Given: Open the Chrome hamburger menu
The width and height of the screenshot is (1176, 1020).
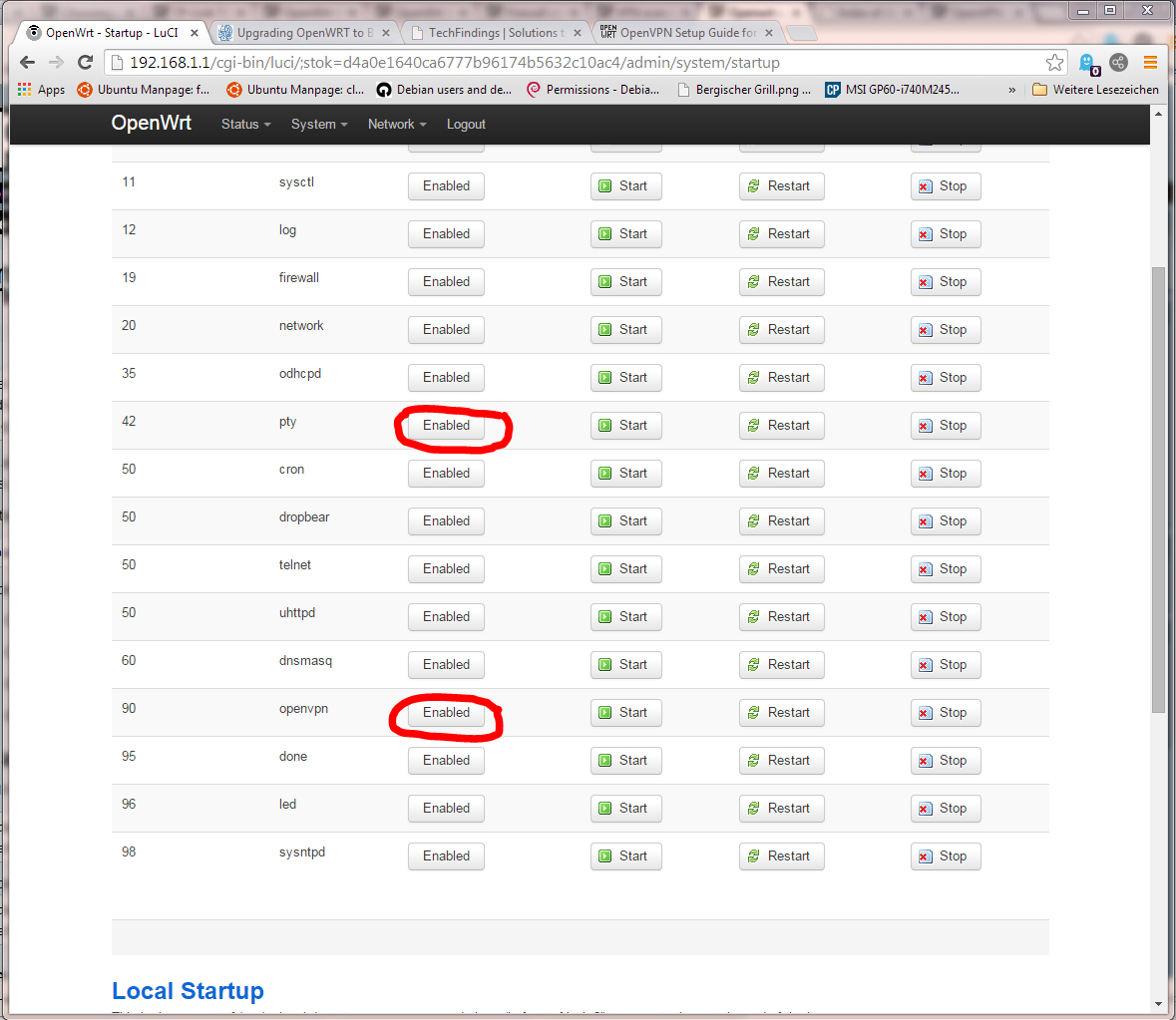Looking at the screenshot, I should tap(1150, 63).
